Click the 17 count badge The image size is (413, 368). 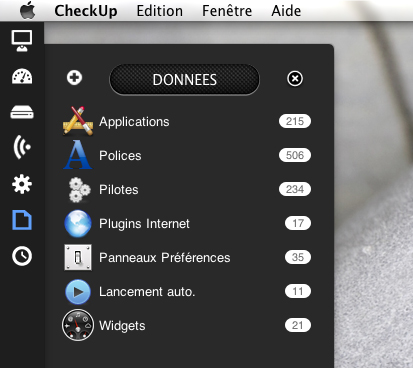(298, 223)
